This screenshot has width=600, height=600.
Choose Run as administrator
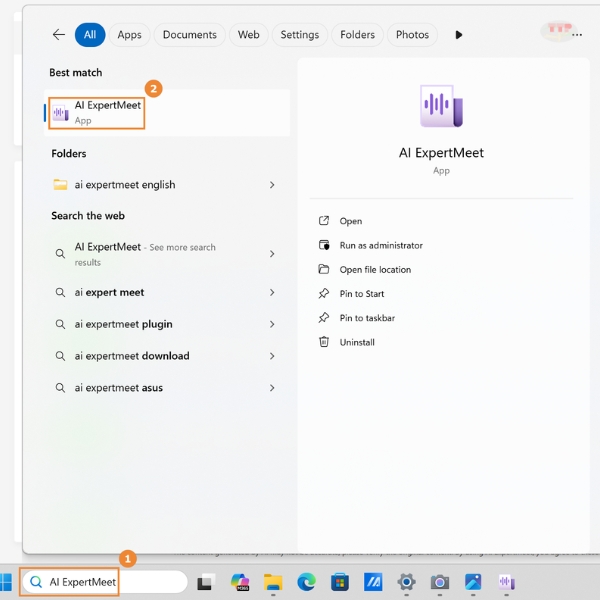[x=380, y=245]
